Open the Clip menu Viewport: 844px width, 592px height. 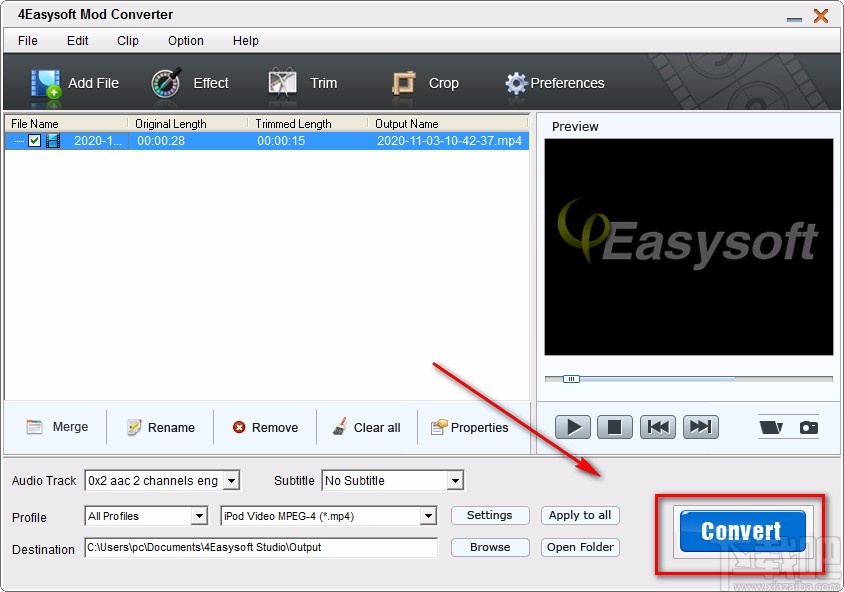127,41
